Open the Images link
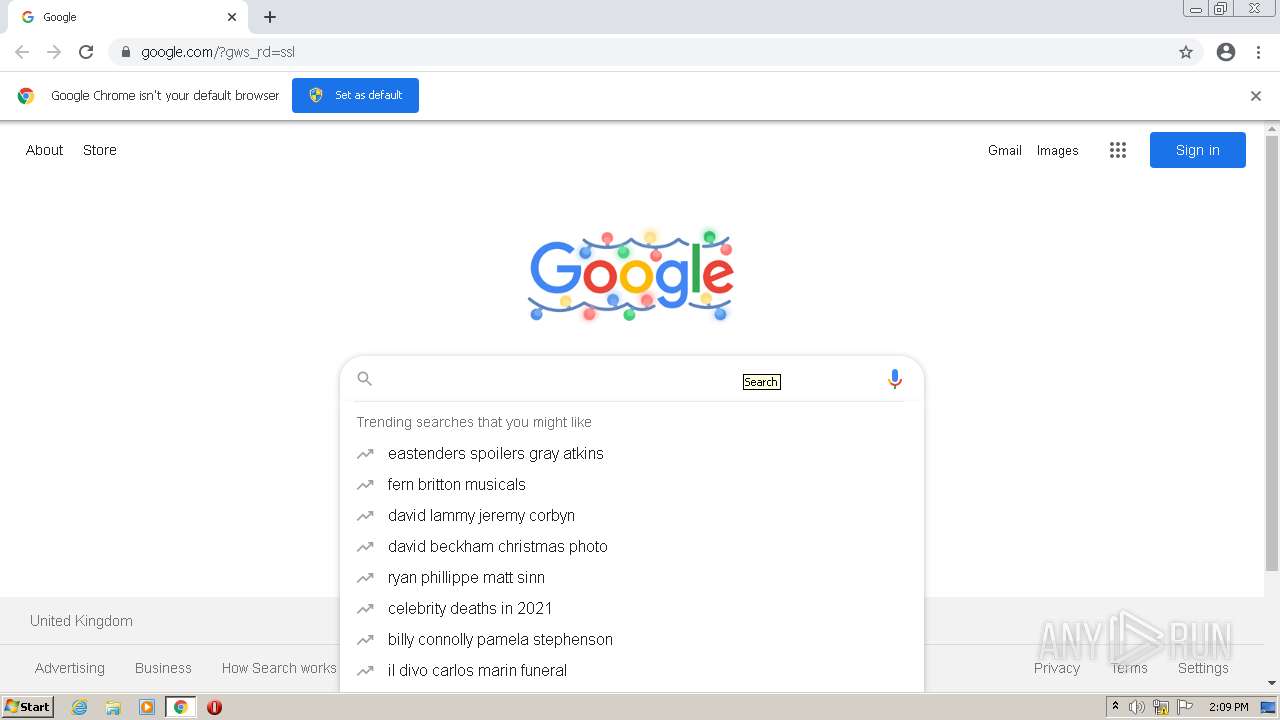This screenshot has width=1280, height=720. pos(1058,150)
